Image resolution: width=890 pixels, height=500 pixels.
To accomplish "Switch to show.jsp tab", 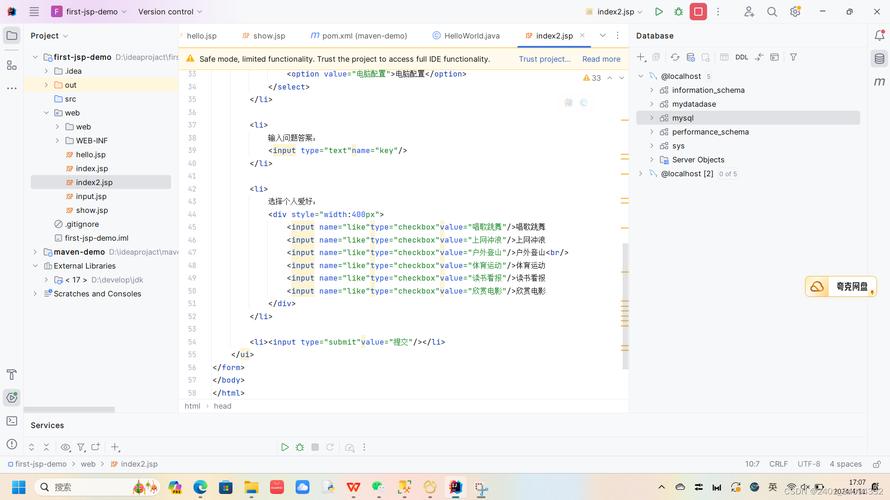I will pos(264,35).
